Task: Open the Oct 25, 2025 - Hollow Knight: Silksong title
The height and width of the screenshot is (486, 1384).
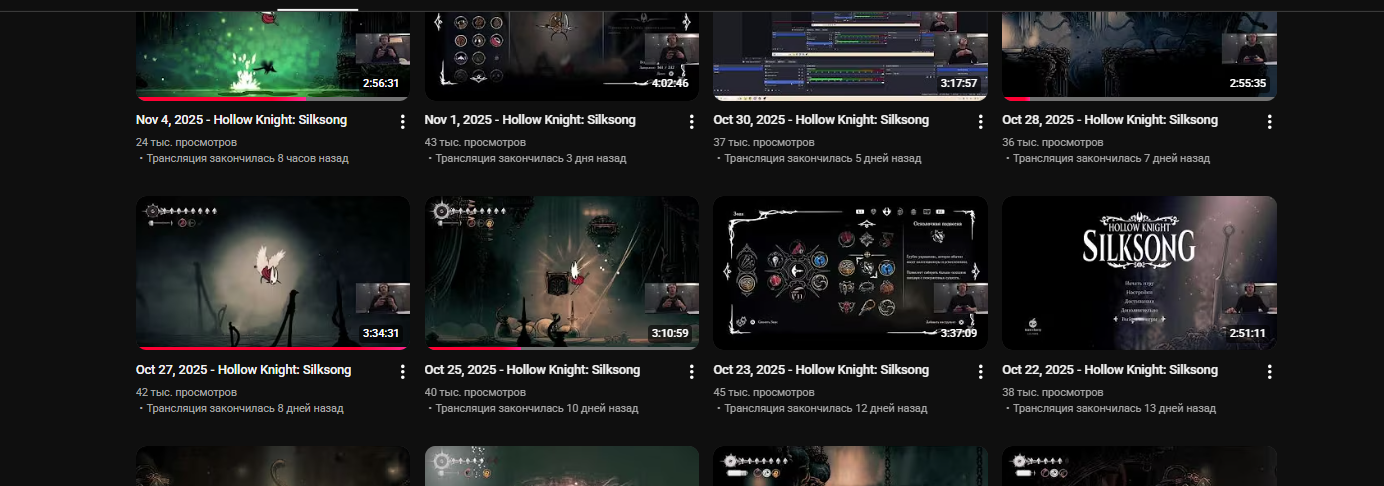Action: (532, 370)
